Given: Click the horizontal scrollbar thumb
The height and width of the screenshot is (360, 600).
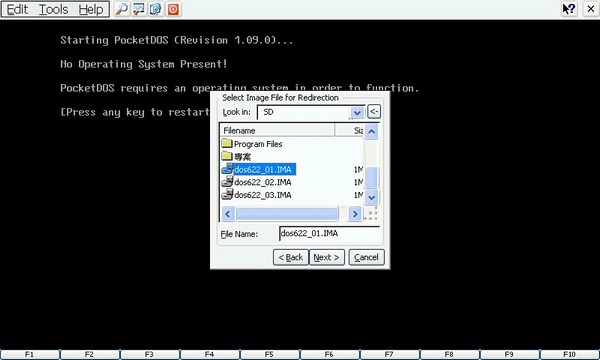Looking at the screenshot, I should click(x=287, y=214).
